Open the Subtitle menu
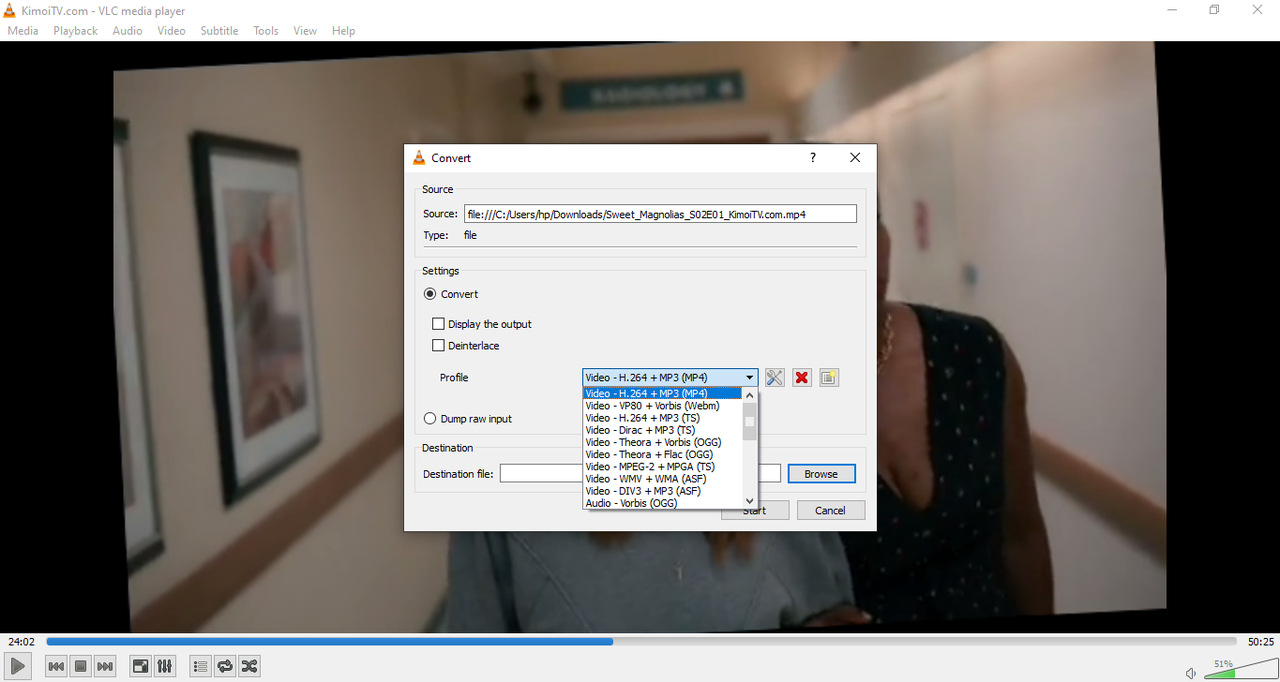Image resolution: width=1280 pixels, height=682 pixels. coord(219,31)
